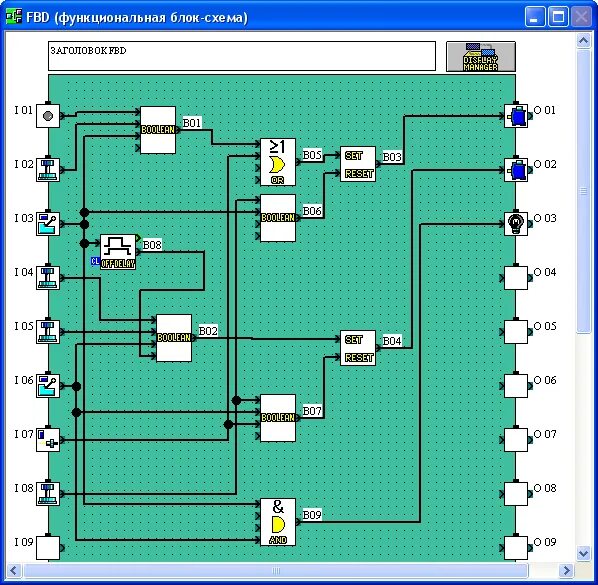Select AND gate block B09
The image size is (598, 585).
click(278, 522)
